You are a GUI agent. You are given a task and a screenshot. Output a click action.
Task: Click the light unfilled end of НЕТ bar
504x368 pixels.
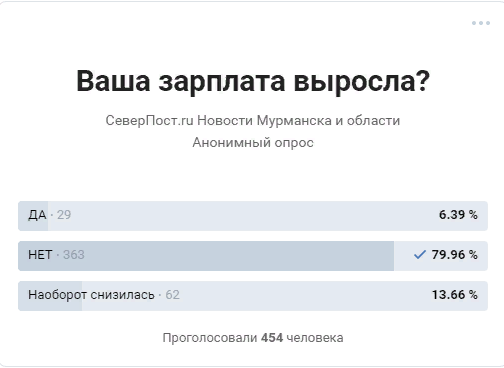click(441, 256)
